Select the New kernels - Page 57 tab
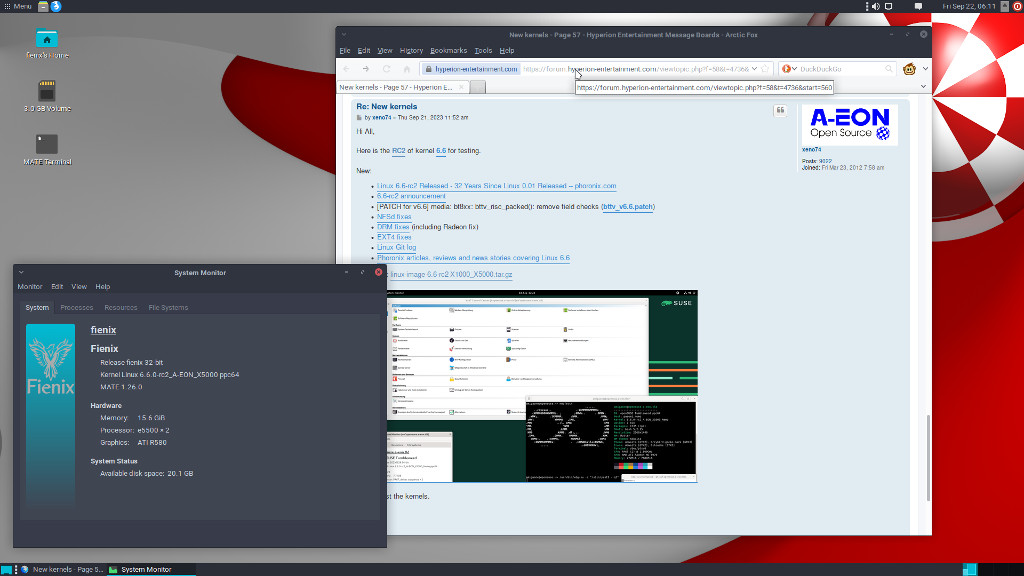This screenshot has height=576, width=1024. click(x=402, y=87)
